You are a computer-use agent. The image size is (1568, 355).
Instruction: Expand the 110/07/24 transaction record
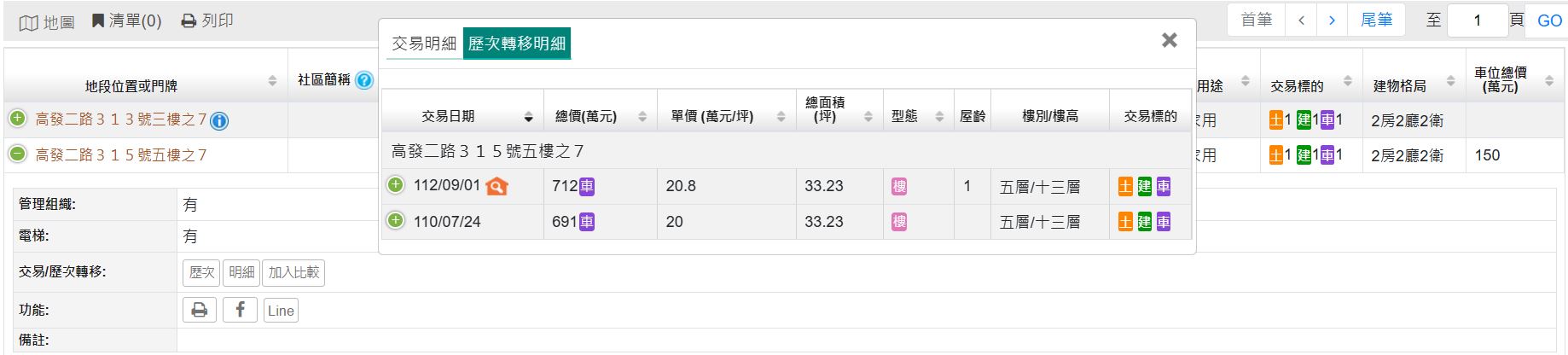point(395,221)
